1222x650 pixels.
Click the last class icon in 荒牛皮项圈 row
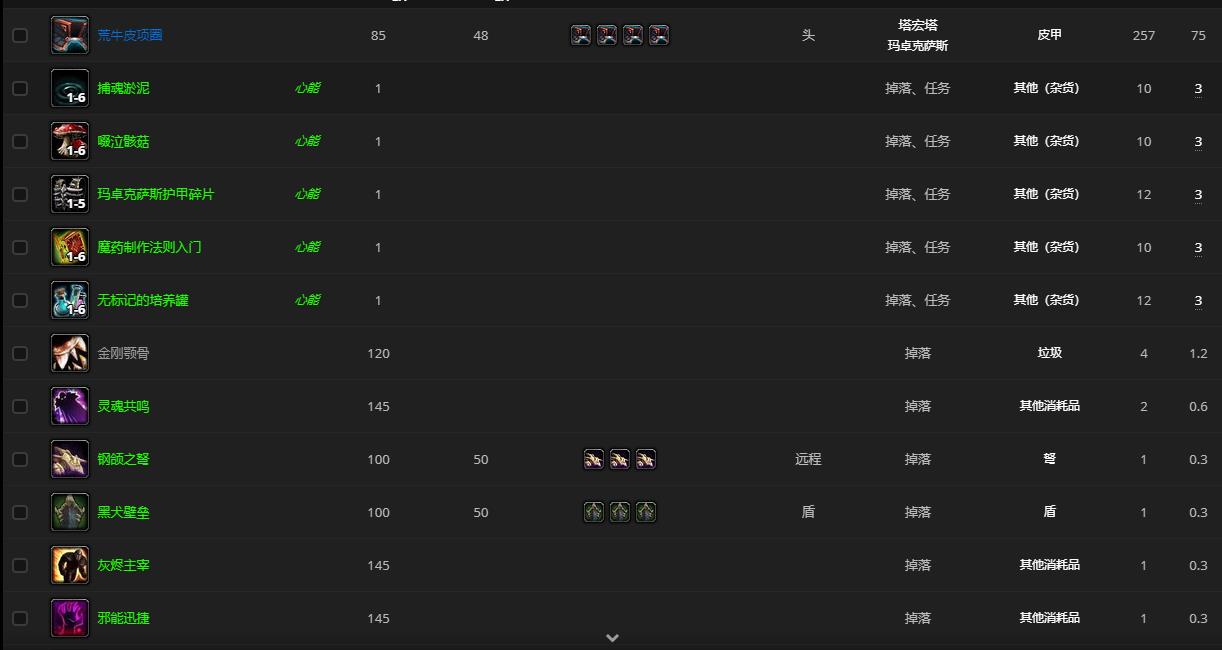tap(659, 35)
